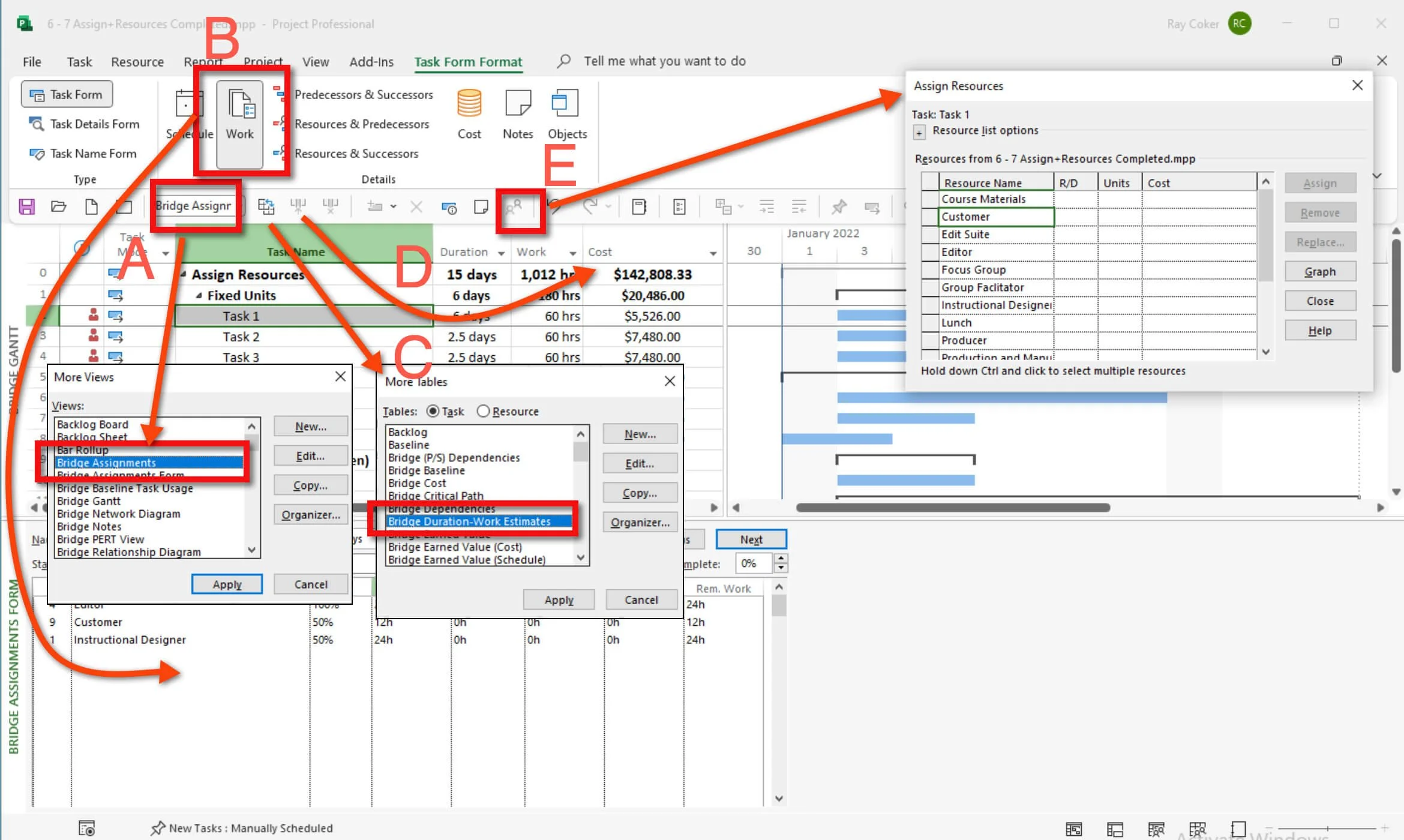Expand Resource list options in Assign Resources

tap(919, 132)
